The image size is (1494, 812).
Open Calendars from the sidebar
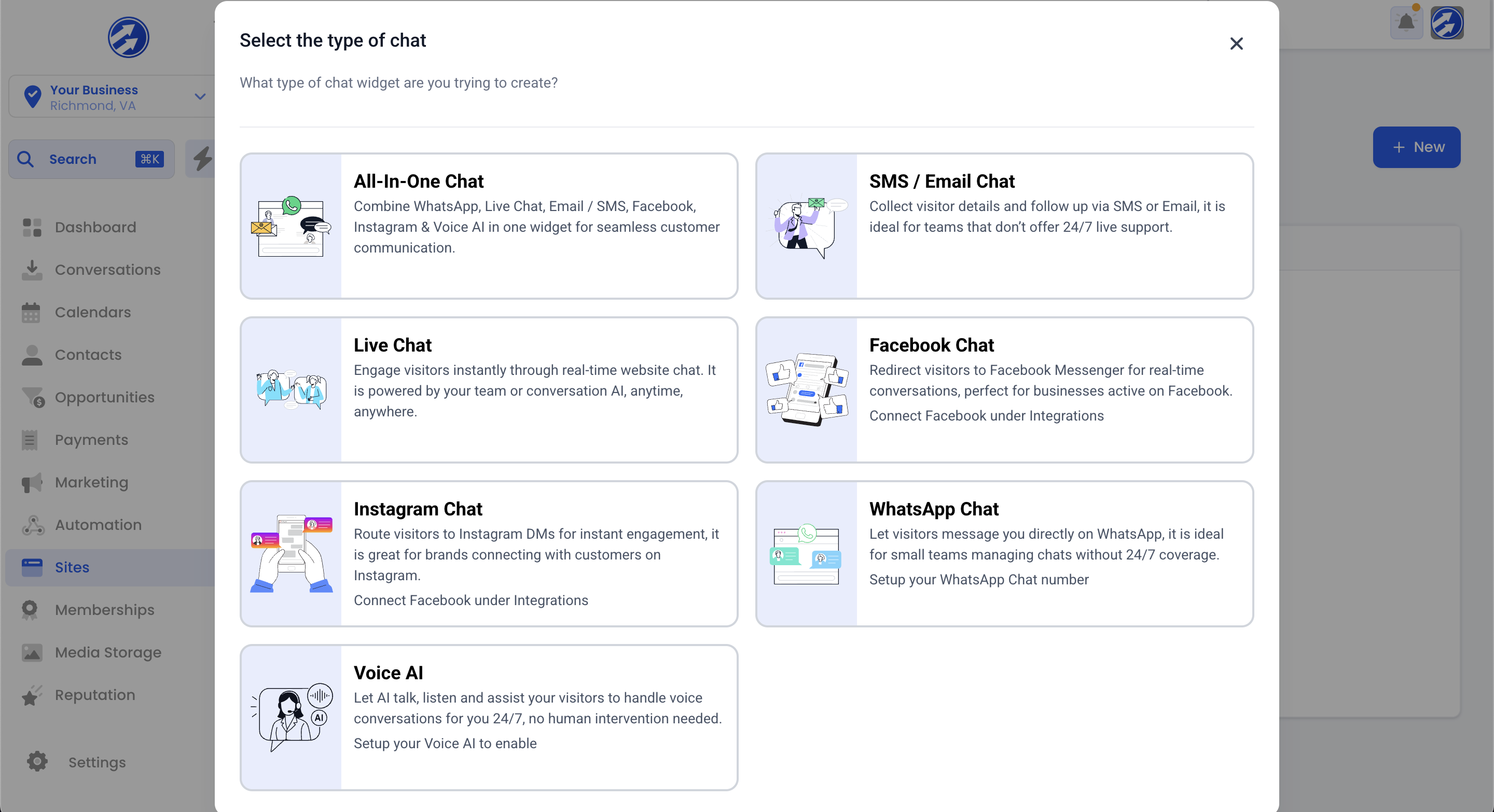(93, 312)
